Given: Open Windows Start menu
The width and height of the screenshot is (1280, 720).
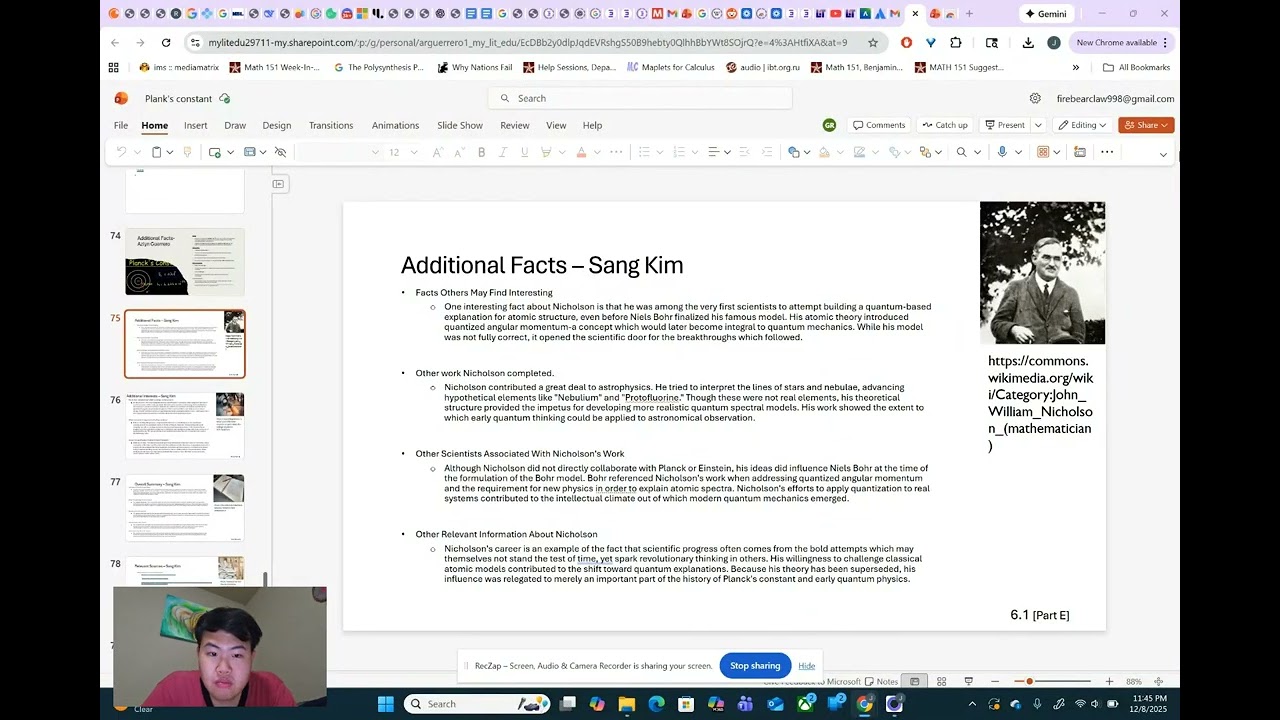Looking at the screenshot, I should tap(385, 704).
